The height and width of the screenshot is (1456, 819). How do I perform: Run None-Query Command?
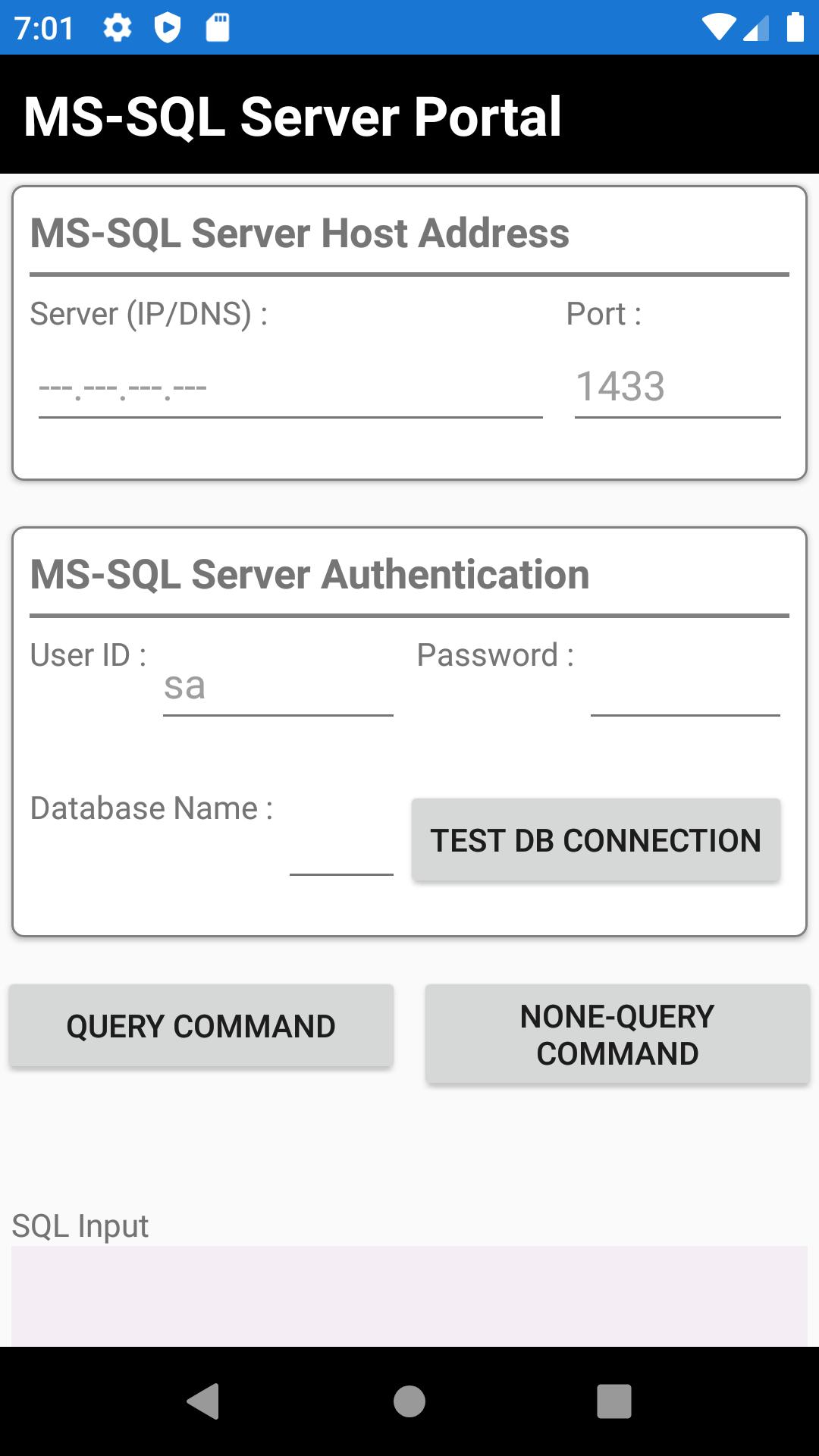click(x=617, y=1034)
